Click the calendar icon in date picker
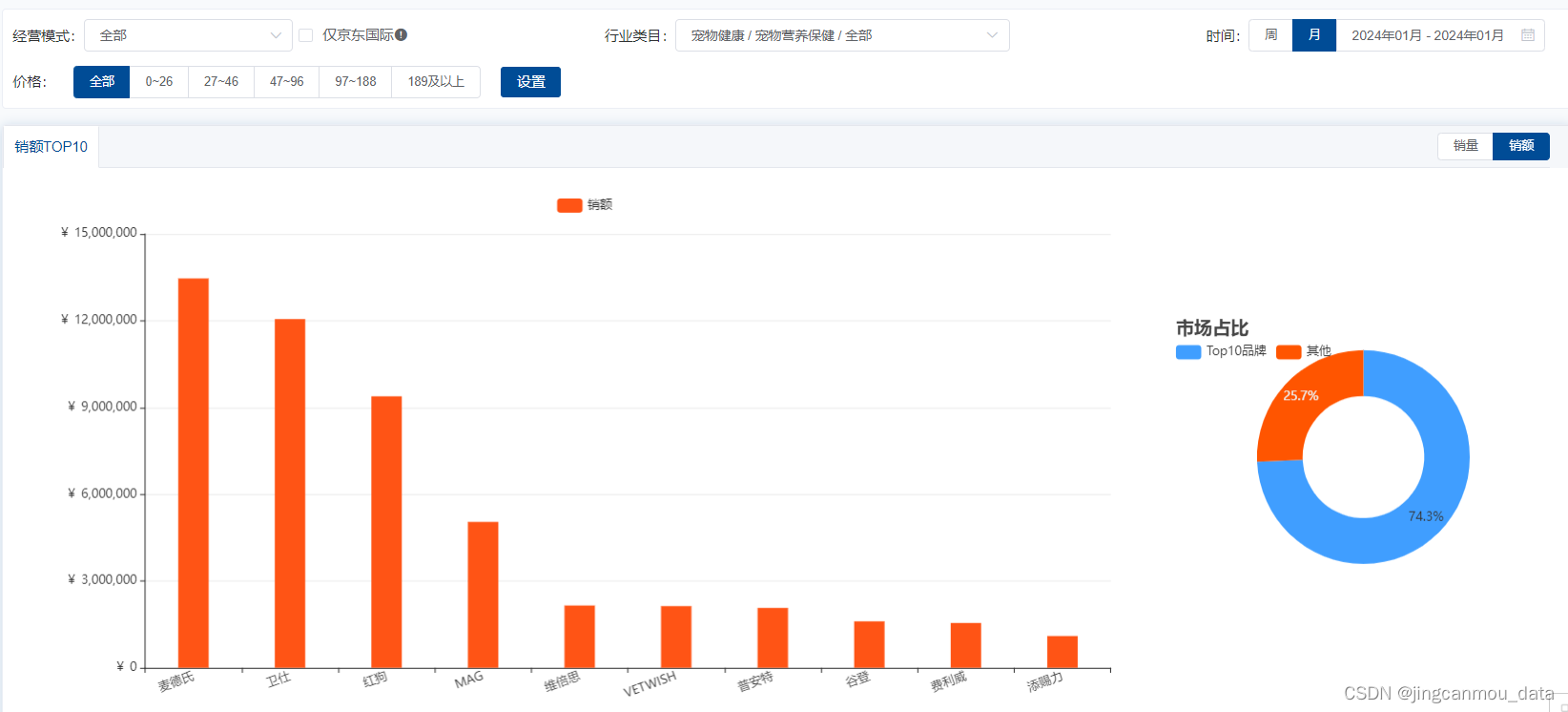Screen dimensions: 1568x712 click(x=1528, y=35)
